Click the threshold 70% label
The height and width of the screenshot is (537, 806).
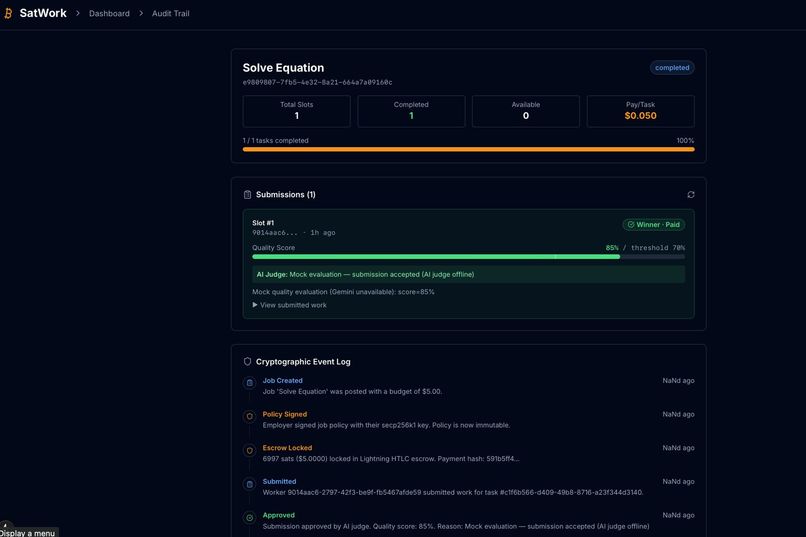658,248
